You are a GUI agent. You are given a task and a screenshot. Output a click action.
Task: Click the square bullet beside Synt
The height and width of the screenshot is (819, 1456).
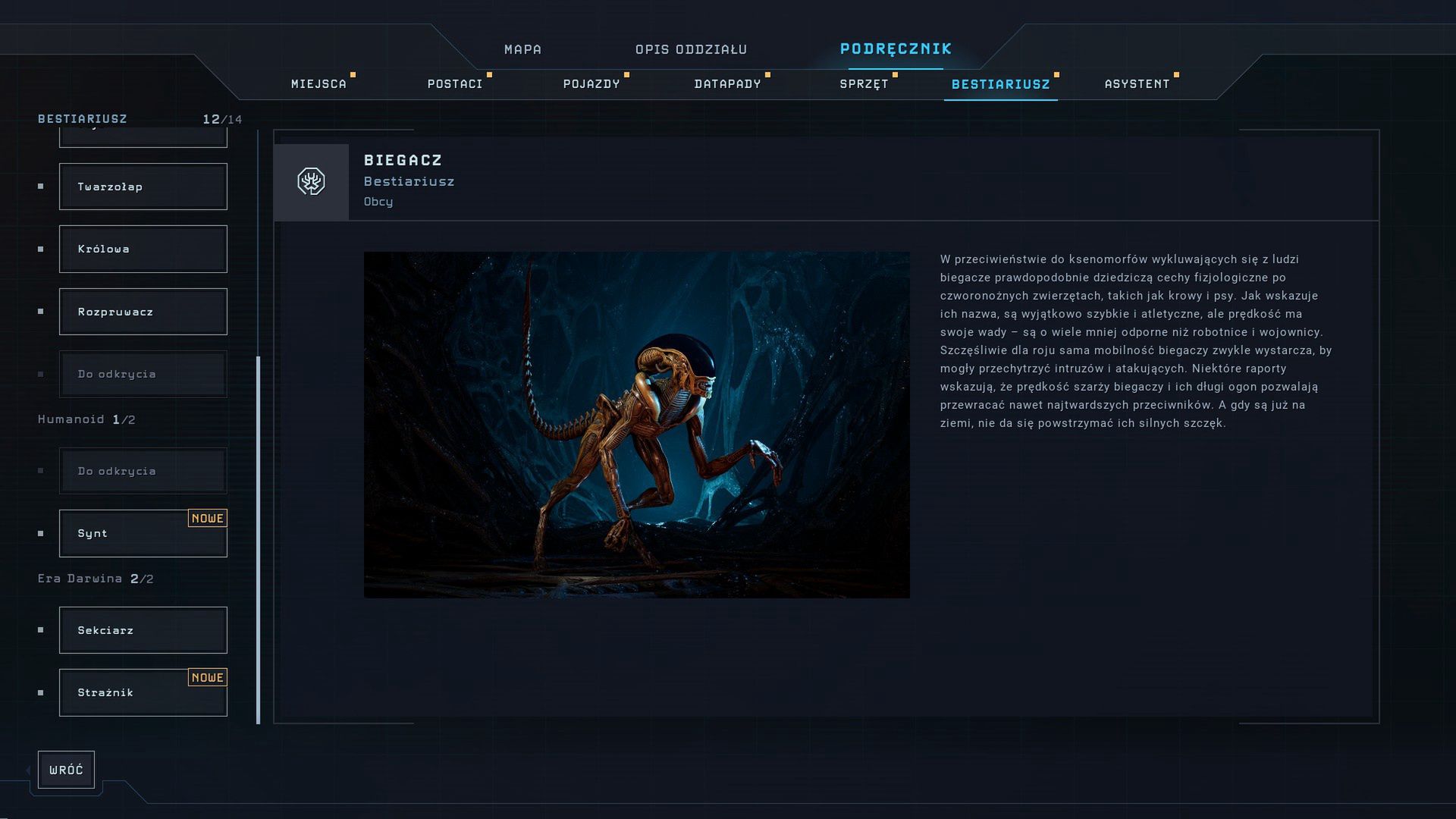click(41, 533)
